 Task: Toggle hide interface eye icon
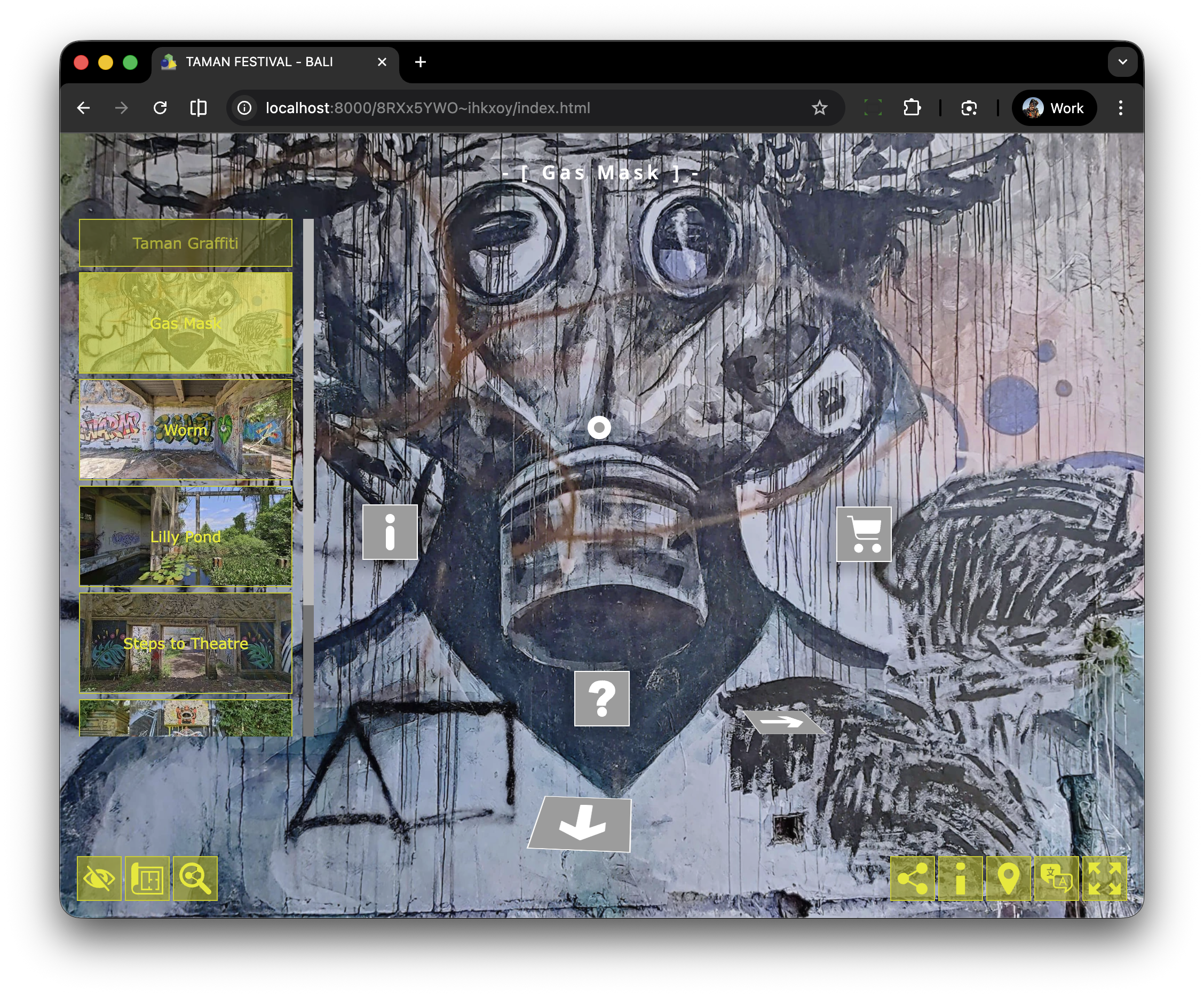(x=99, y=879)
